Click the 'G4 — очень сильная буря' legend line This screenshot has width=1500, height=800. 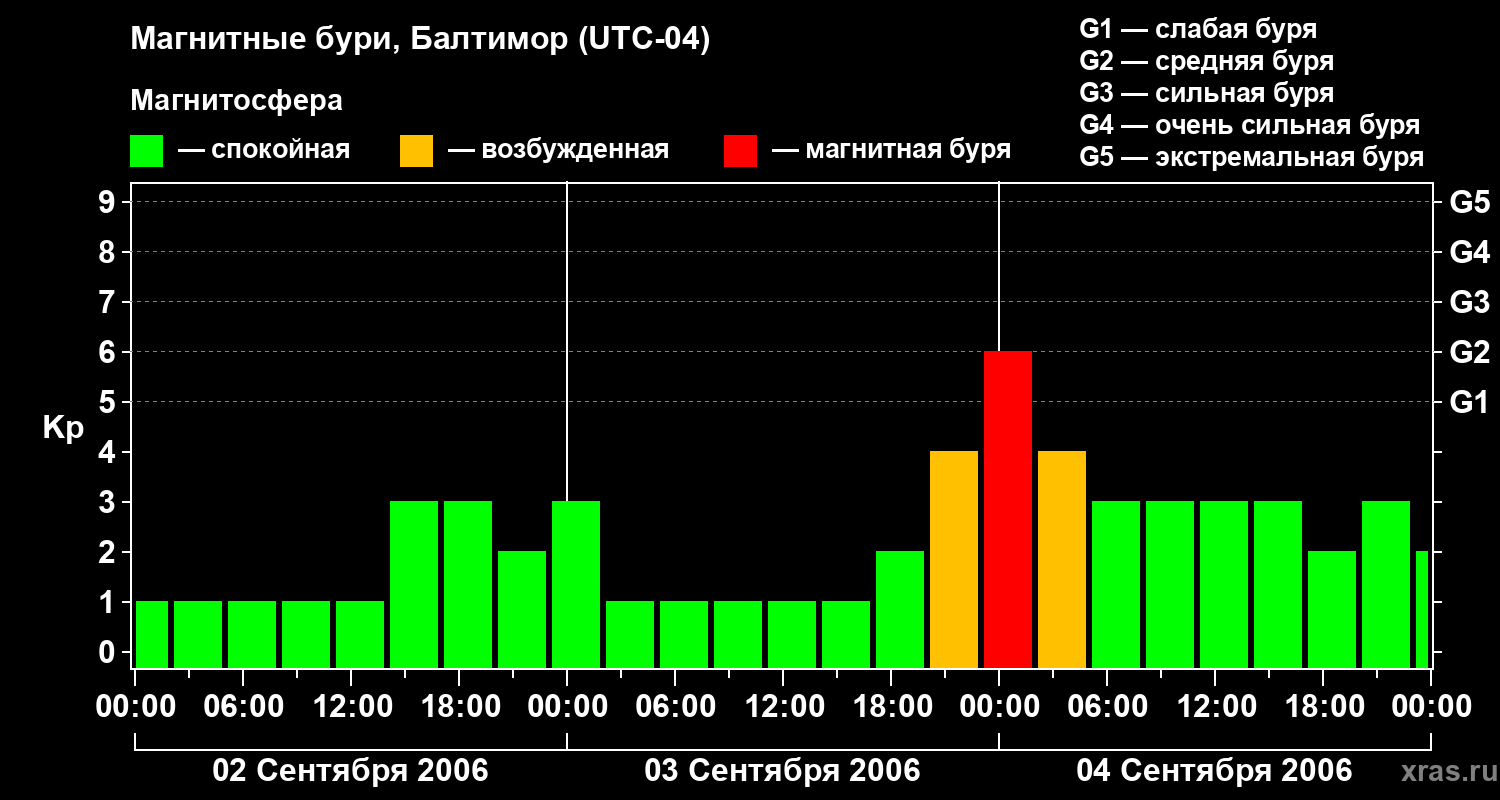point(1250,125)
